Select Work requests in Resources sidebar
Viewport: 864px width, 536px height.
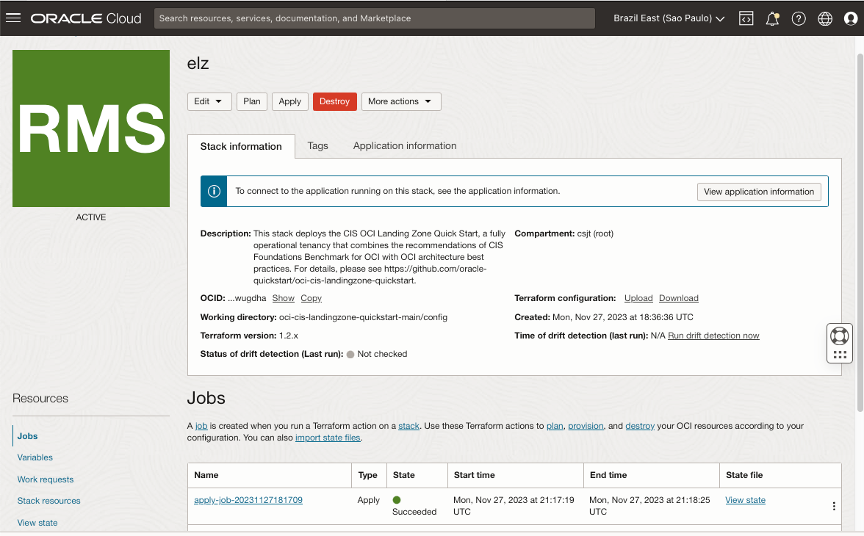pos(45,479)
